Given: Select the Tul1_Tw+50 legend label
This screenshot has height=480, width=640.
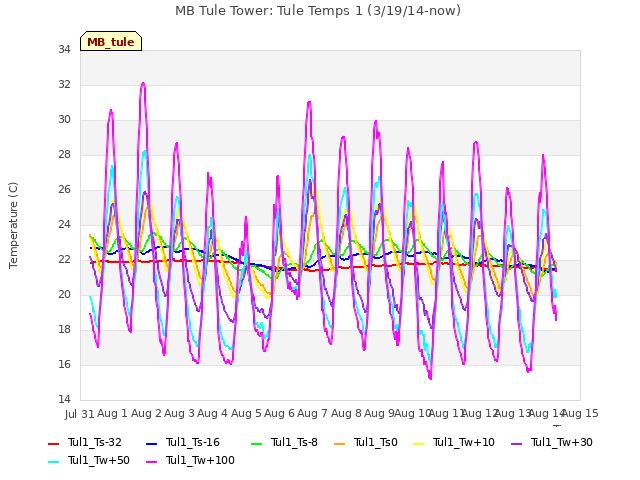Looking at the screenshot, I should point(99,460).
